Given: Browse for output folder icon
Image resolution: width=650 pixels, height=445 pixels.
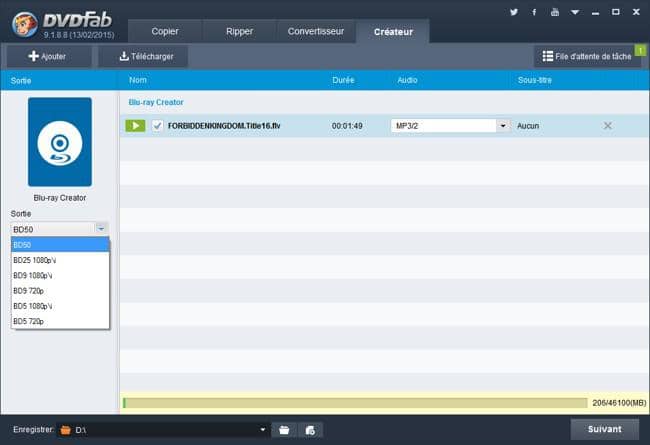Looking at the screenshot, I should tap(284, 430).
